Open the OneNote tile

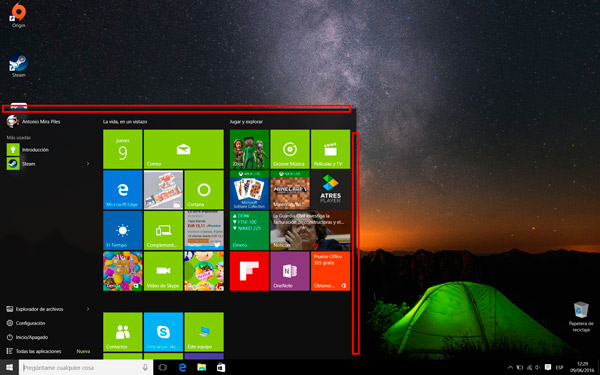tap(290, 271)
